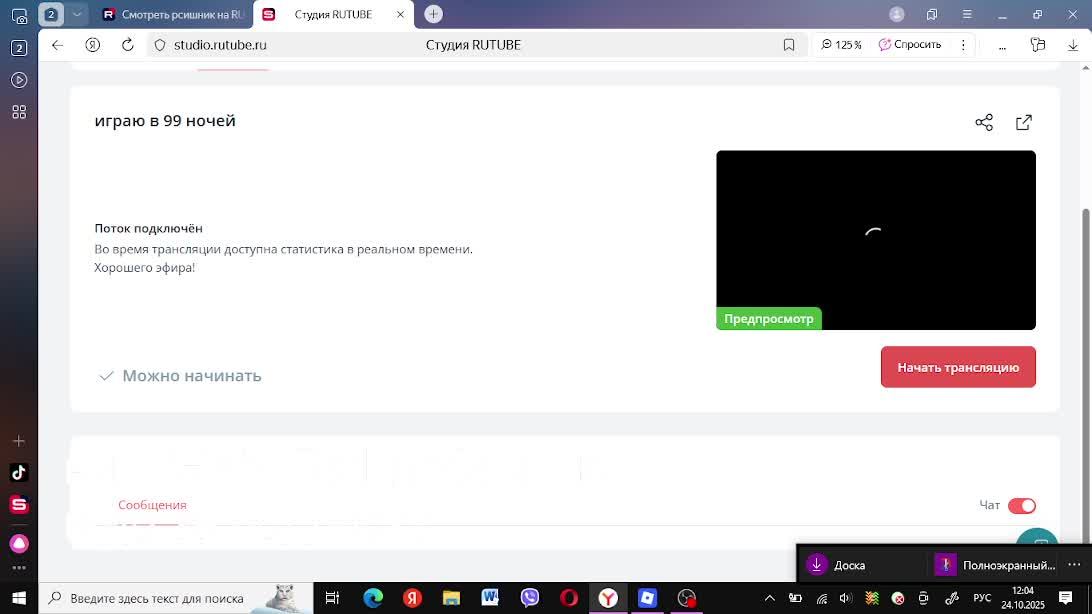Open Windows Task View

(x=333, y=598)
